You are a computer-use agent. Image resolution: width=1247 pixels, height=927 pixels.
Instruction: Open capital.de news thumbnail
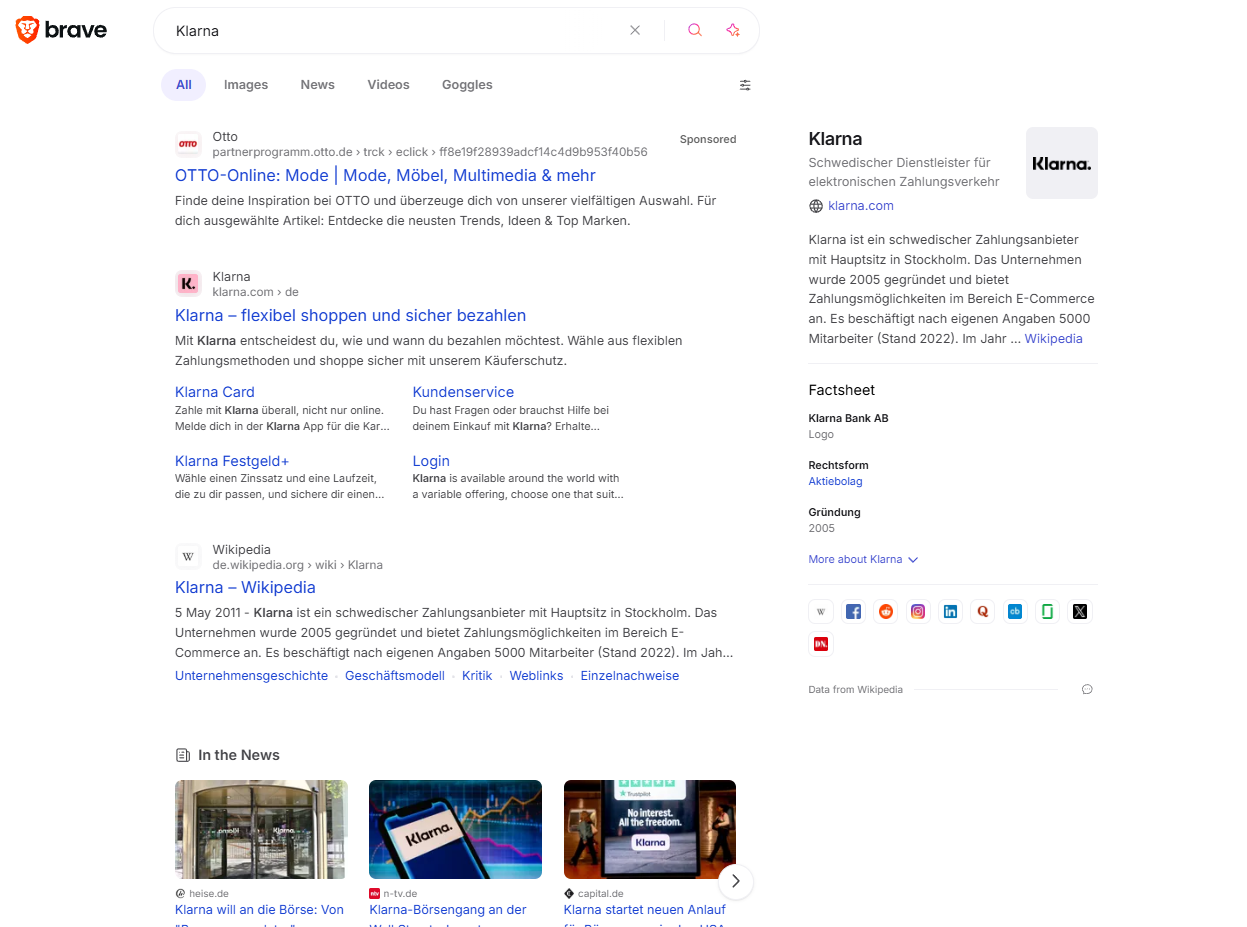click(650, 830)
